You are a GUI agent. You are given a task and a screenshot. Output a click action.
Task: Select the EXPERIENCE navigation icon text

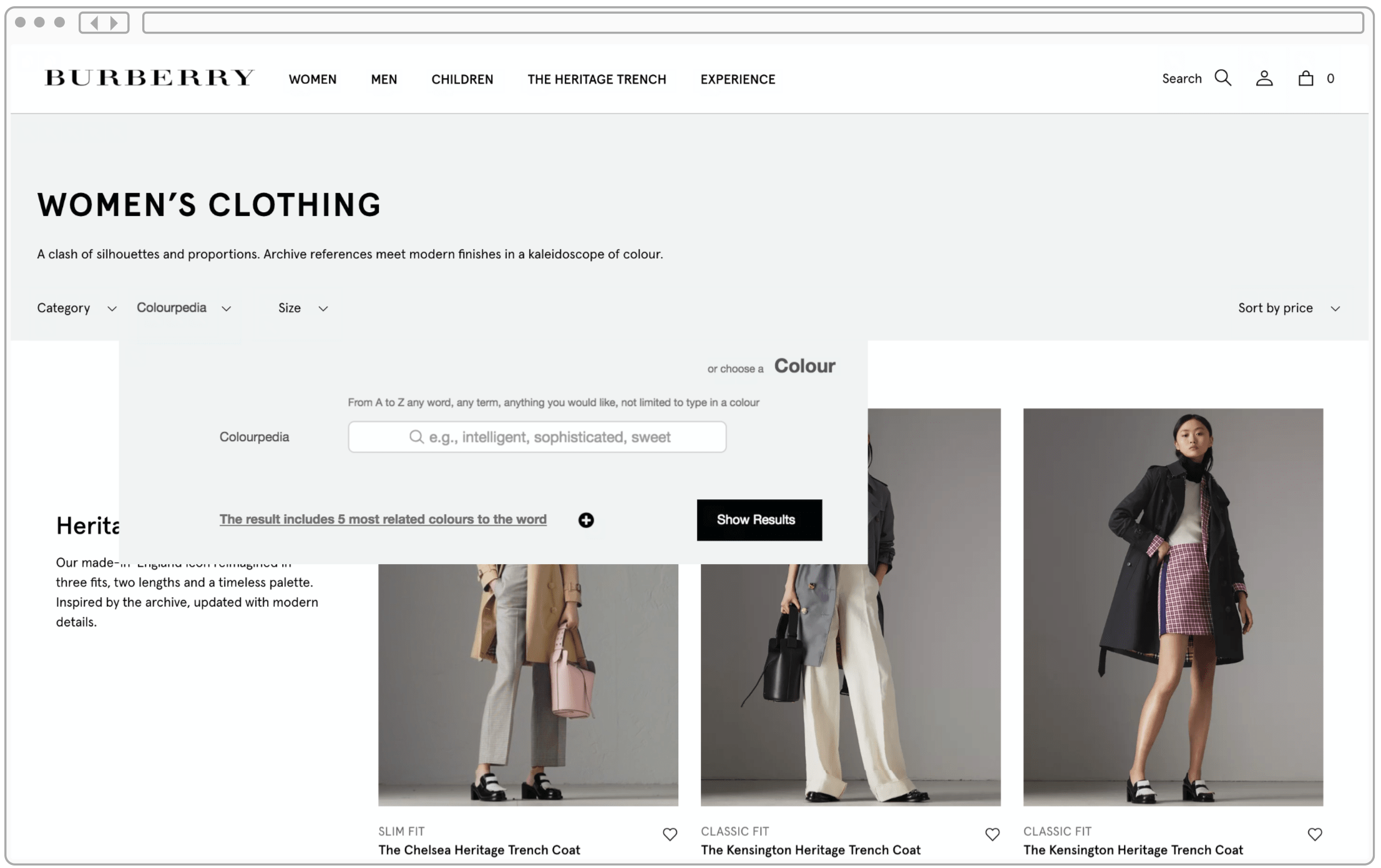pos(738,79)
